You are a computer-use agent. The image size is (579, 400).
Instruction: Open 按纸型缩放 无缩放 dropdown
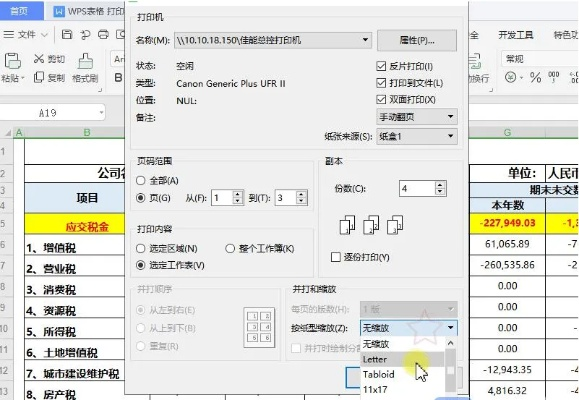point(409,328)
